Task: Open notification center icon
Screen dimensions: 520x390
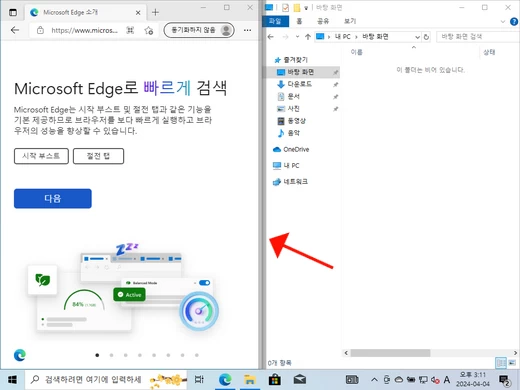Action: tap(505, 380)
